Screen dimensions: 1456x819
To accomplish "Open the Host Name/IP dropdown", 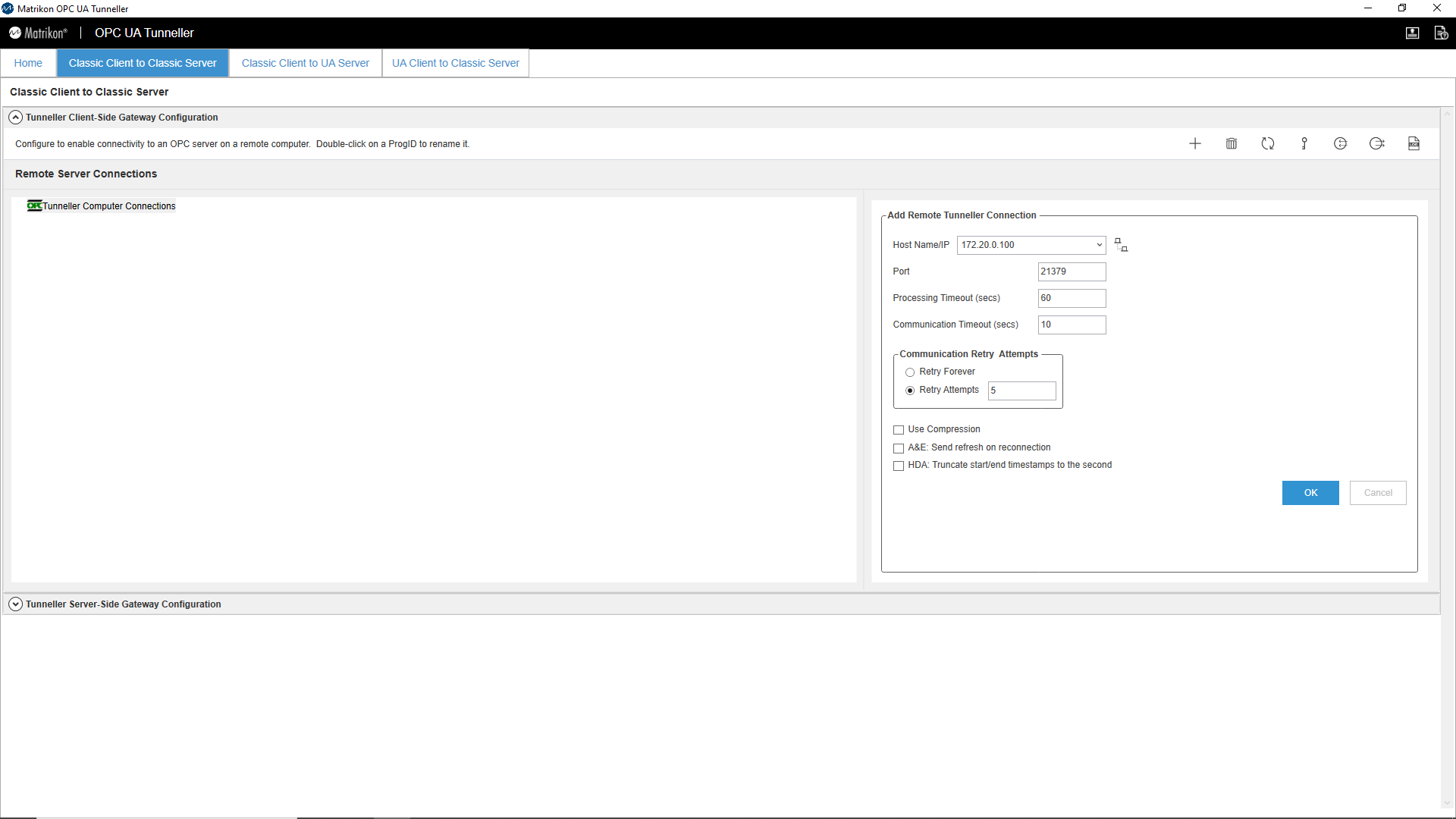I will pyautogui.click(x=1099, y=245).
